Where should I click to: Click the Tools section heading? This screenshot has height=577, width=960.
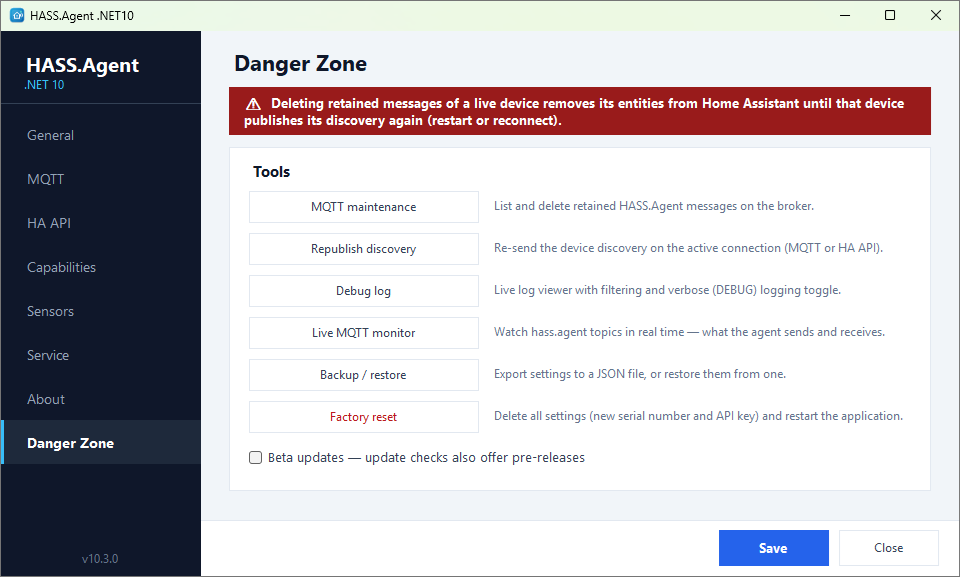[x=271, y=172]
